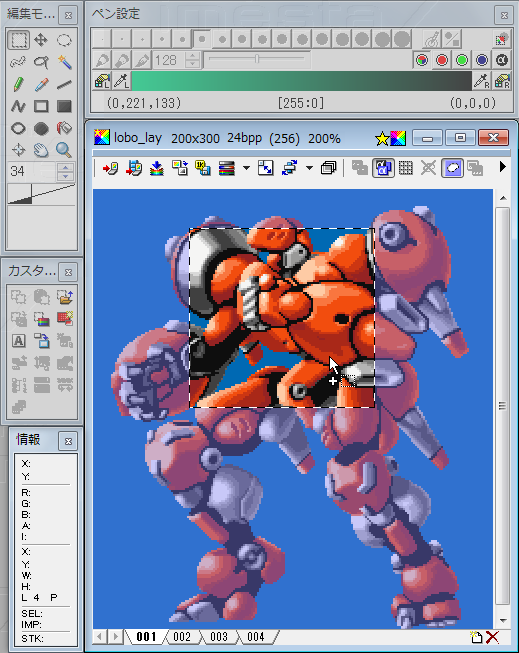Click the multicolor palette icon beside star
This screenshot has width=519, height=653.
click(x=398, y=138)
